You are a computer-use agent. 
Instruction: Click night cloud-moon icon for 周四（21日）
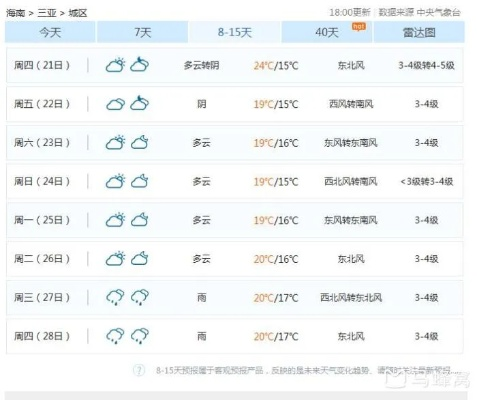click(140, 64)
